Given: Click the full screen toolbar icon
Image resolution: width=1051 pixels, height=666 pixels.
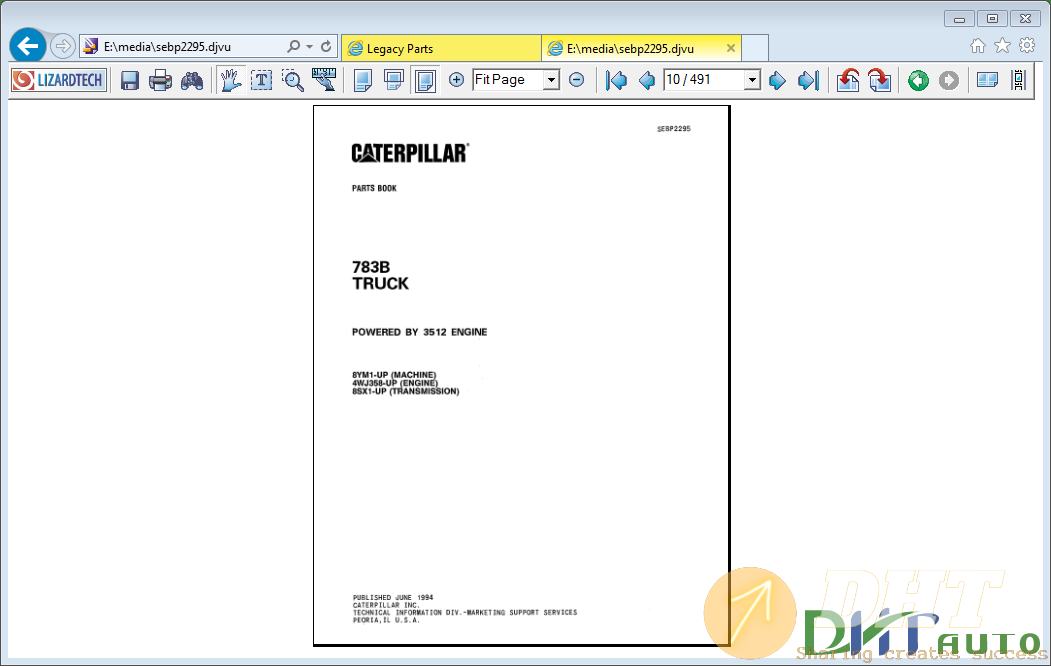Looking at the screenshot, I should tap(1018, 81).
